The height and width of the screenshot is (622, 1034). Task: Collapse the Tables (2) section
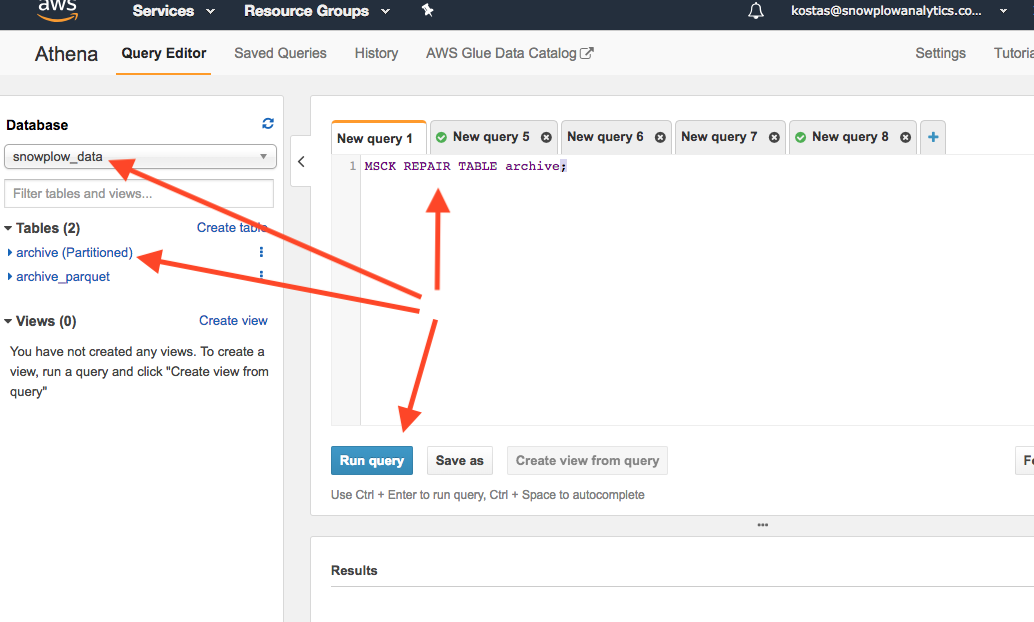pos(9,228)
